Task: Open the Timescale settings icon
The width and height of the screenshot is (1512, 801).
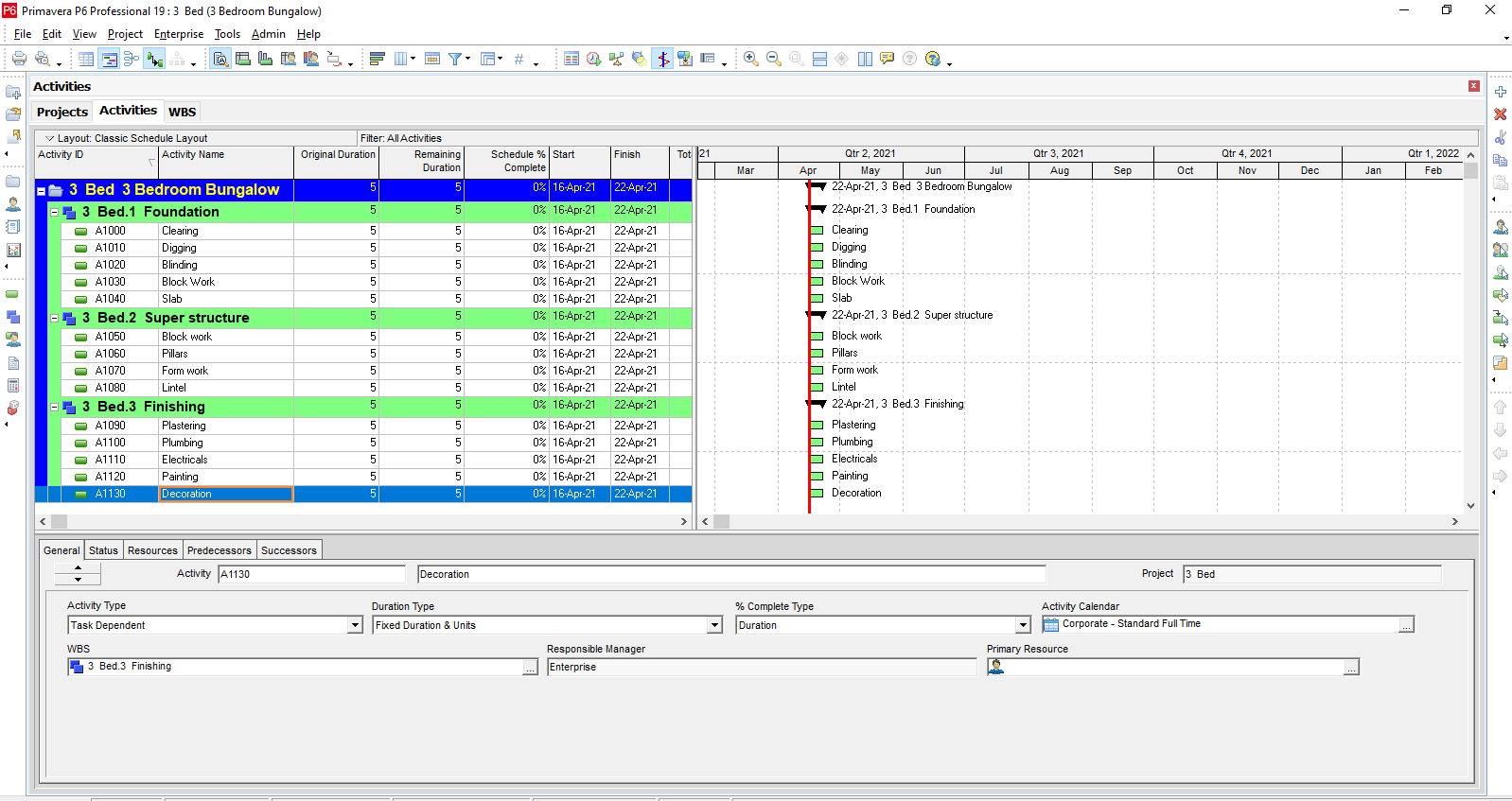Action: (432, 59)
